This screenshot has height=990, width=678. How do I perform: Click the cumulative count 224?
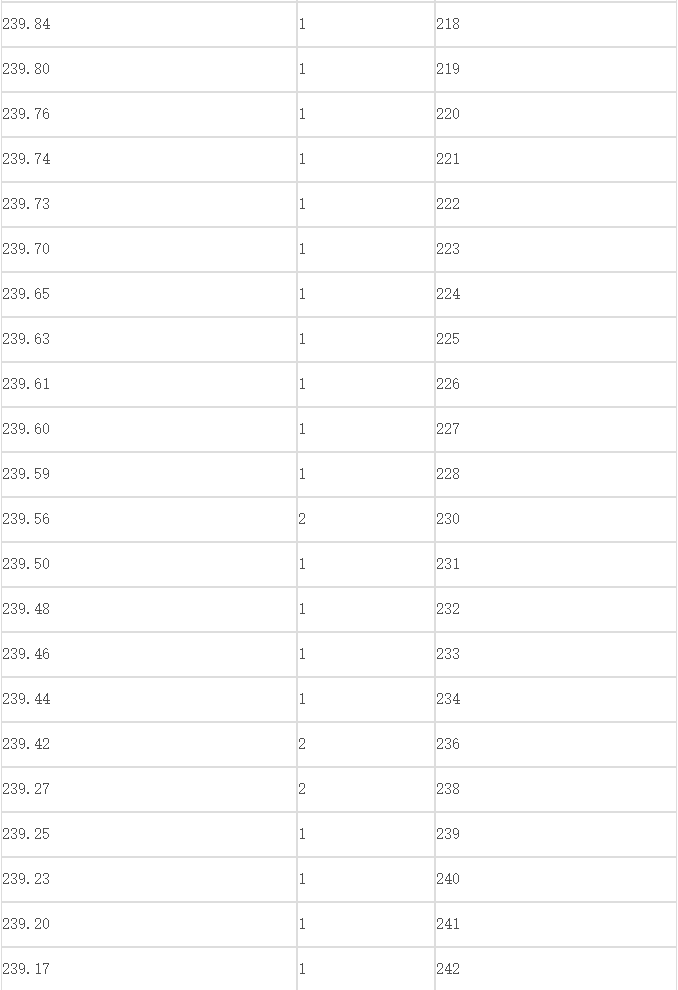click(x=448, y=294)
